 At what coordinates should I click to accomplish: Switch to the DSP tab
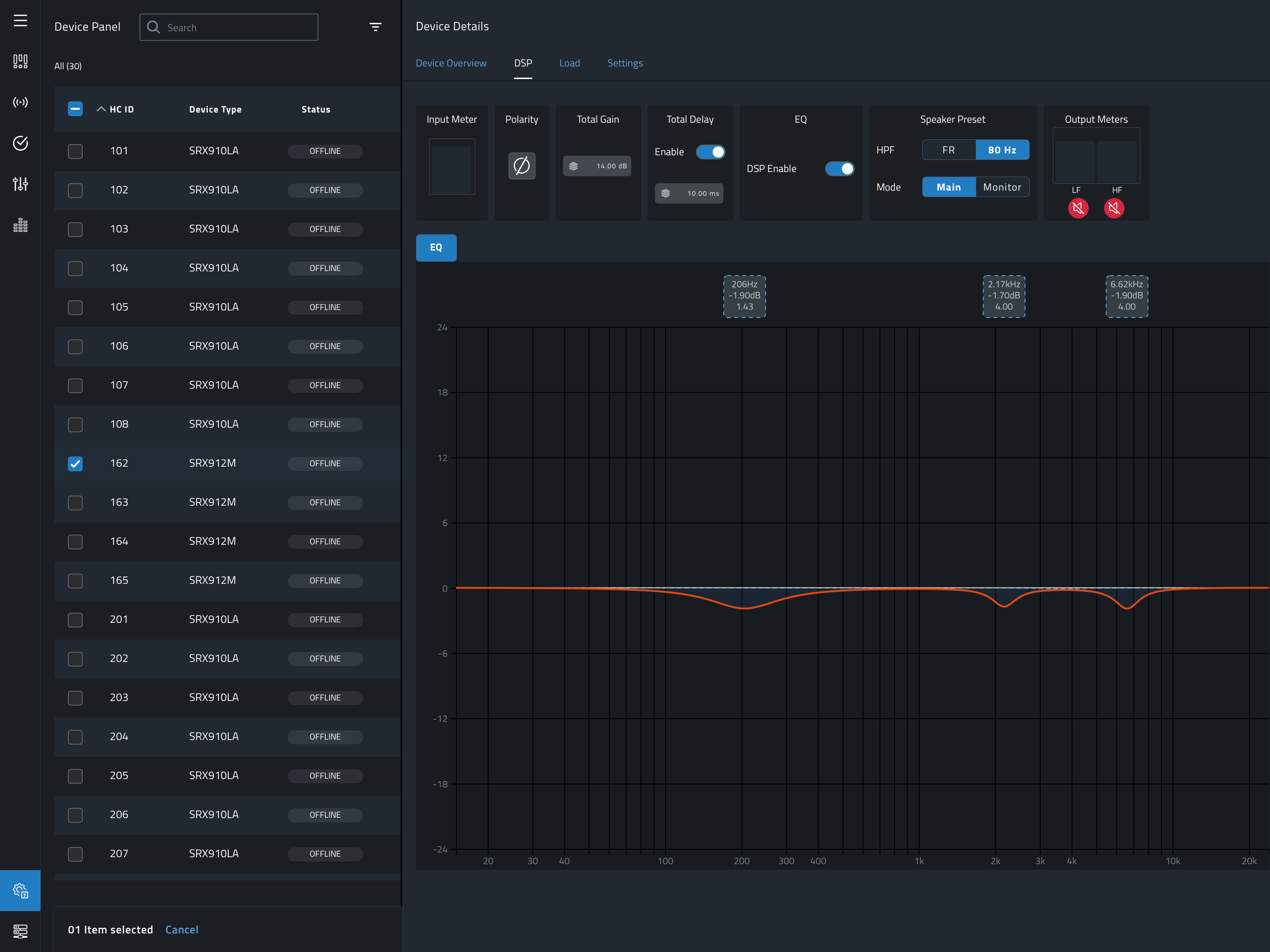coord(523,63)
